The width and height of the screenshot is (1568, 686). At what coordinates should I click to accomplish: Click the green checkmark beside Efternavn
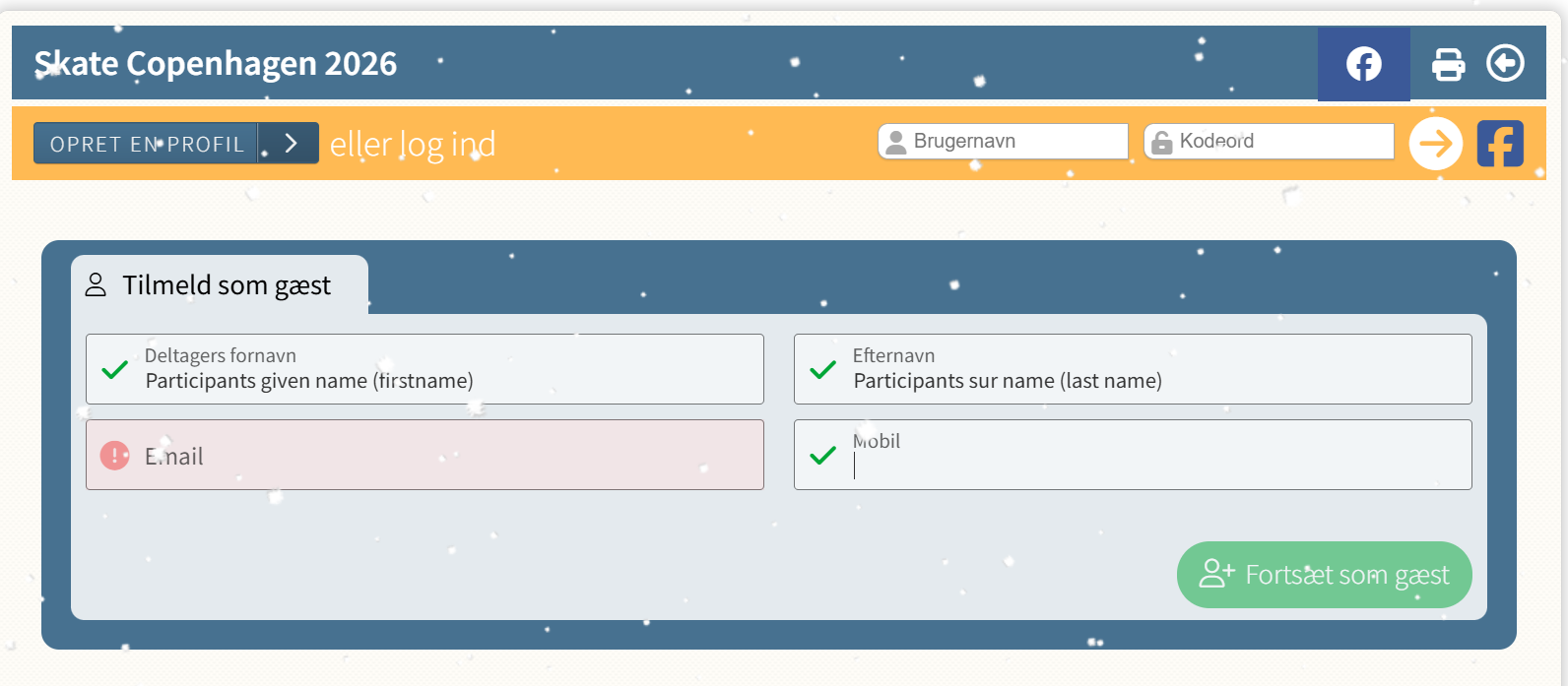[x=822, y=370]
